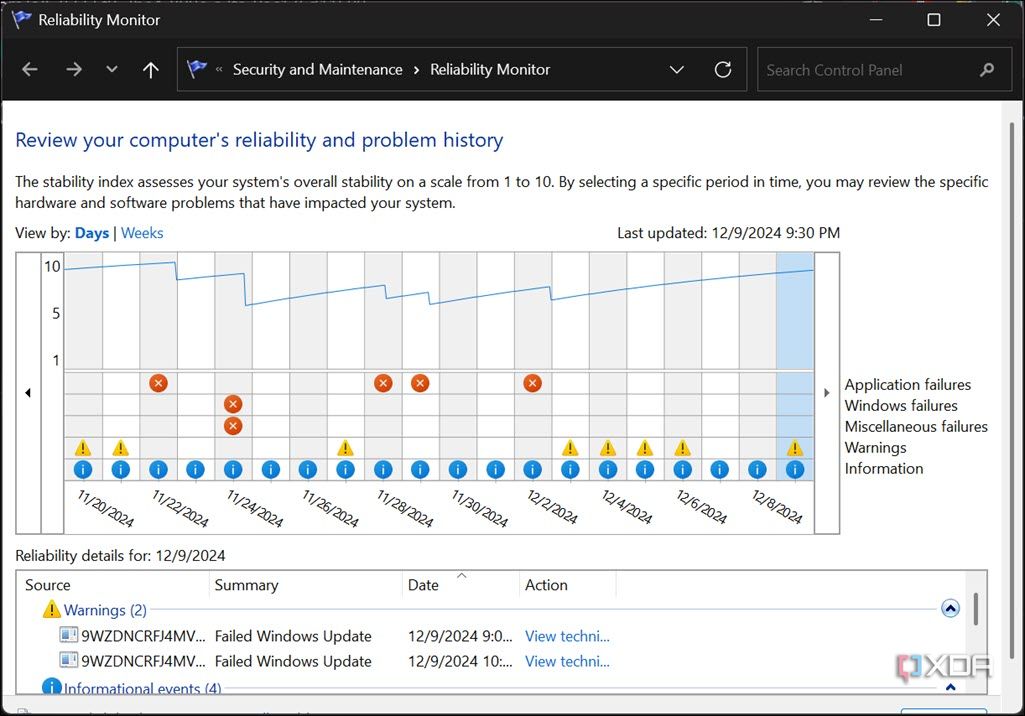This screenshot has width=1025, height=716.
Task: Click the flag icon in address bar
Action: 196,69
